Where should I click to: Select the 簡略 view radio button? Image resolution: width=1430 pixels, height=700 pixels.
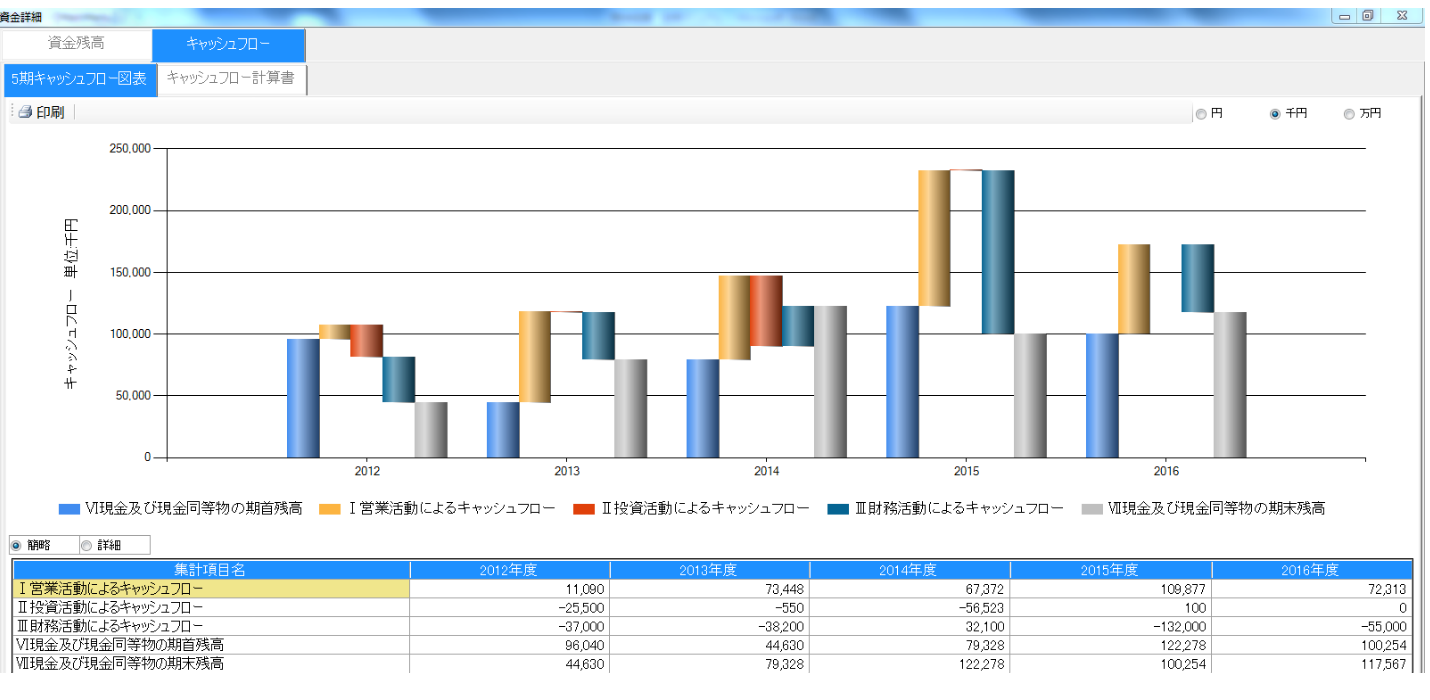(x=16, y=545)
